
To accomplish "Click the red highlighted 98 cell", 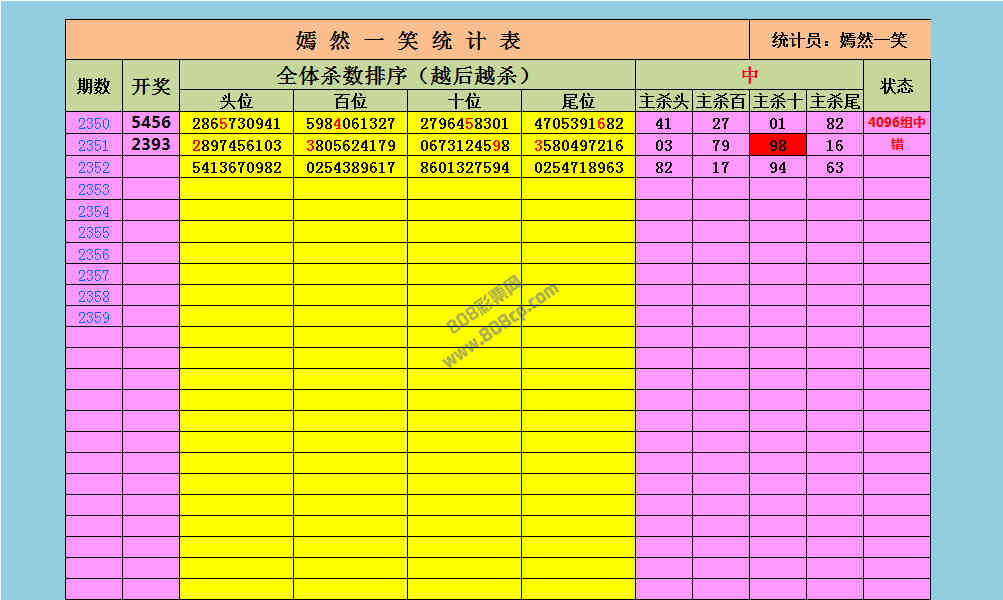I will [x=777, y=146].
